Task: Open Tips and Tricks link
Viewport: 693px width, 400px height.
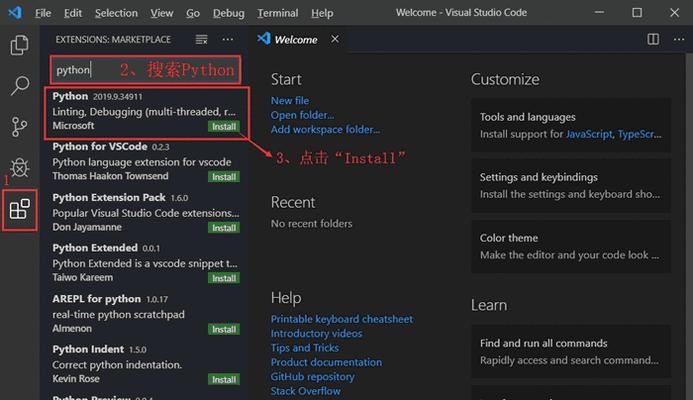Action: coord(305,348)
